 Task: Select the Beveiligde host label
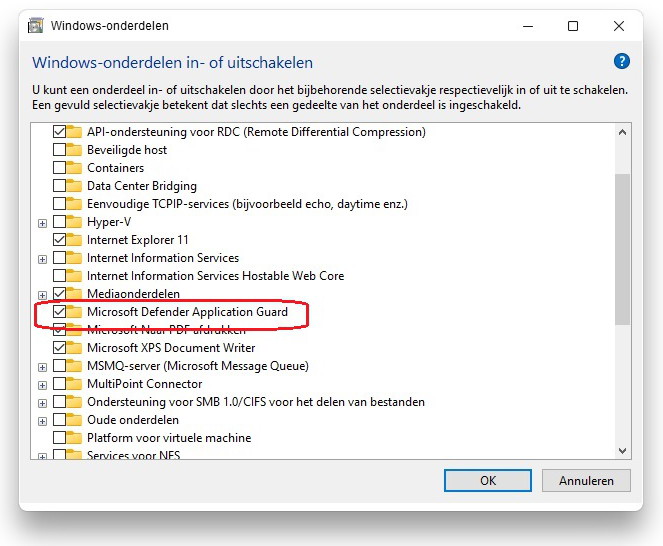pyautogui.click(x=127, y=150)
